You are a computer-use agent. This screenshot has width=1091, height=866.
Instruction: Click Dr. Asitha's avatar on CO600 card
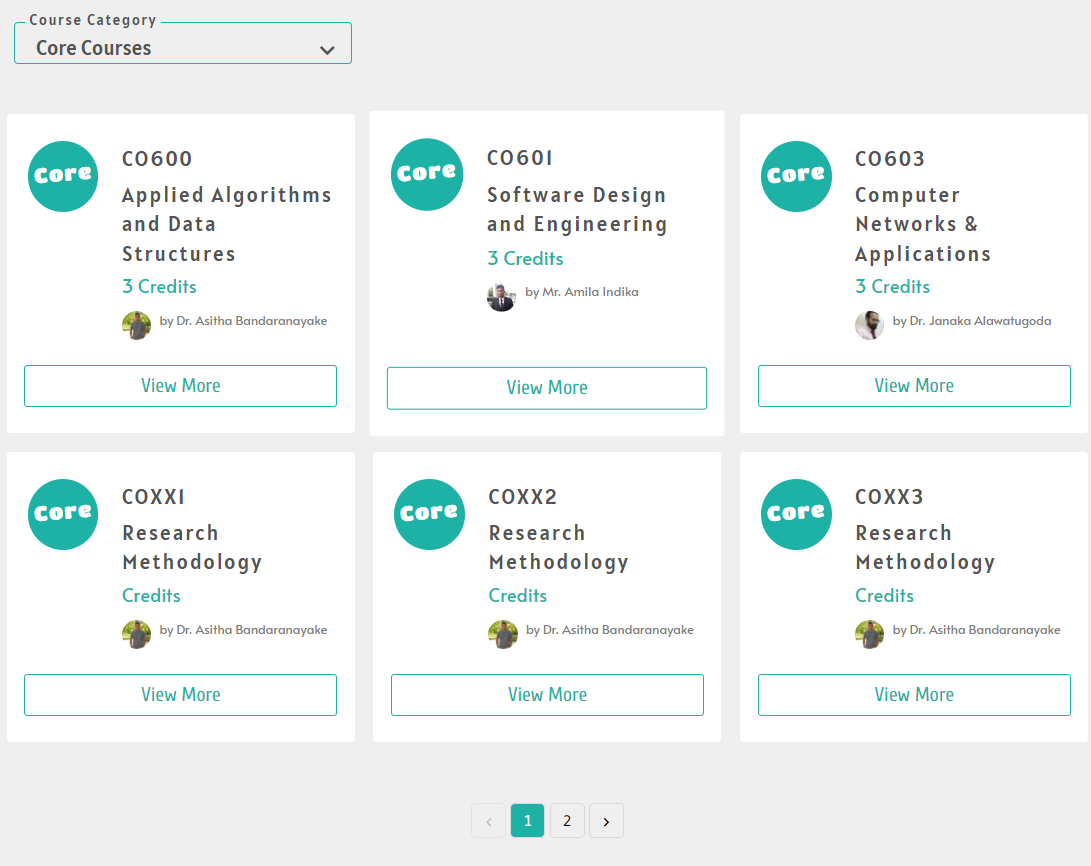click(x=136, y=326)
